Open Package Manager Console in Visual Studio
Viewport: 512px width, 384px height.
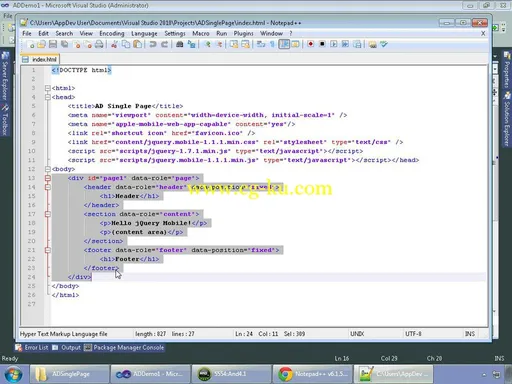pos(124,348)
